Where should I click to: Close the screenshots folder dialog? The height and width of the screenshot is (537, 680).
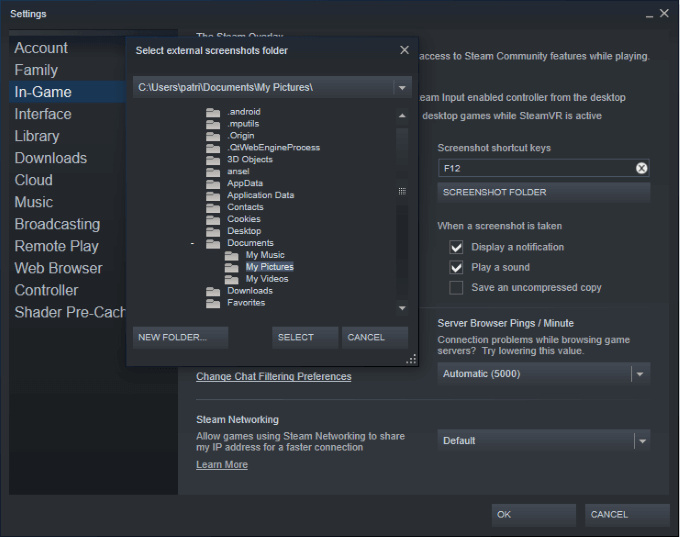pos(404,50)
